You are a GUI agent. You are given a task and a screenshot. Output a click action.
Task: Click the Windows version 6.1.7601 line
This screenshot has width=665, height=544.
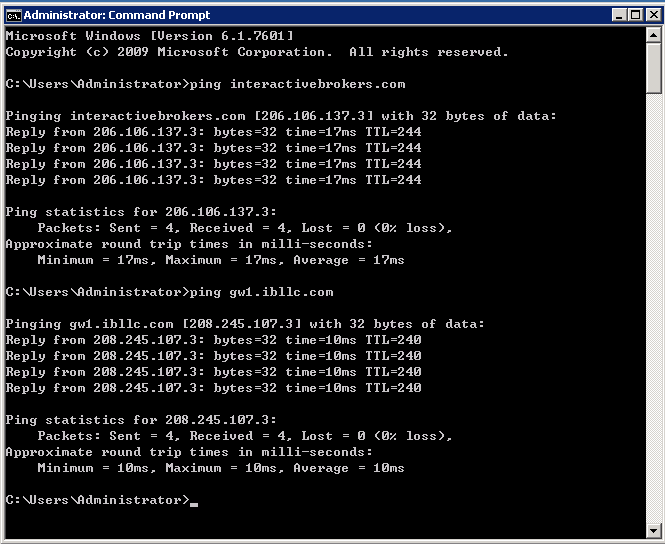[x=149, y=36]
